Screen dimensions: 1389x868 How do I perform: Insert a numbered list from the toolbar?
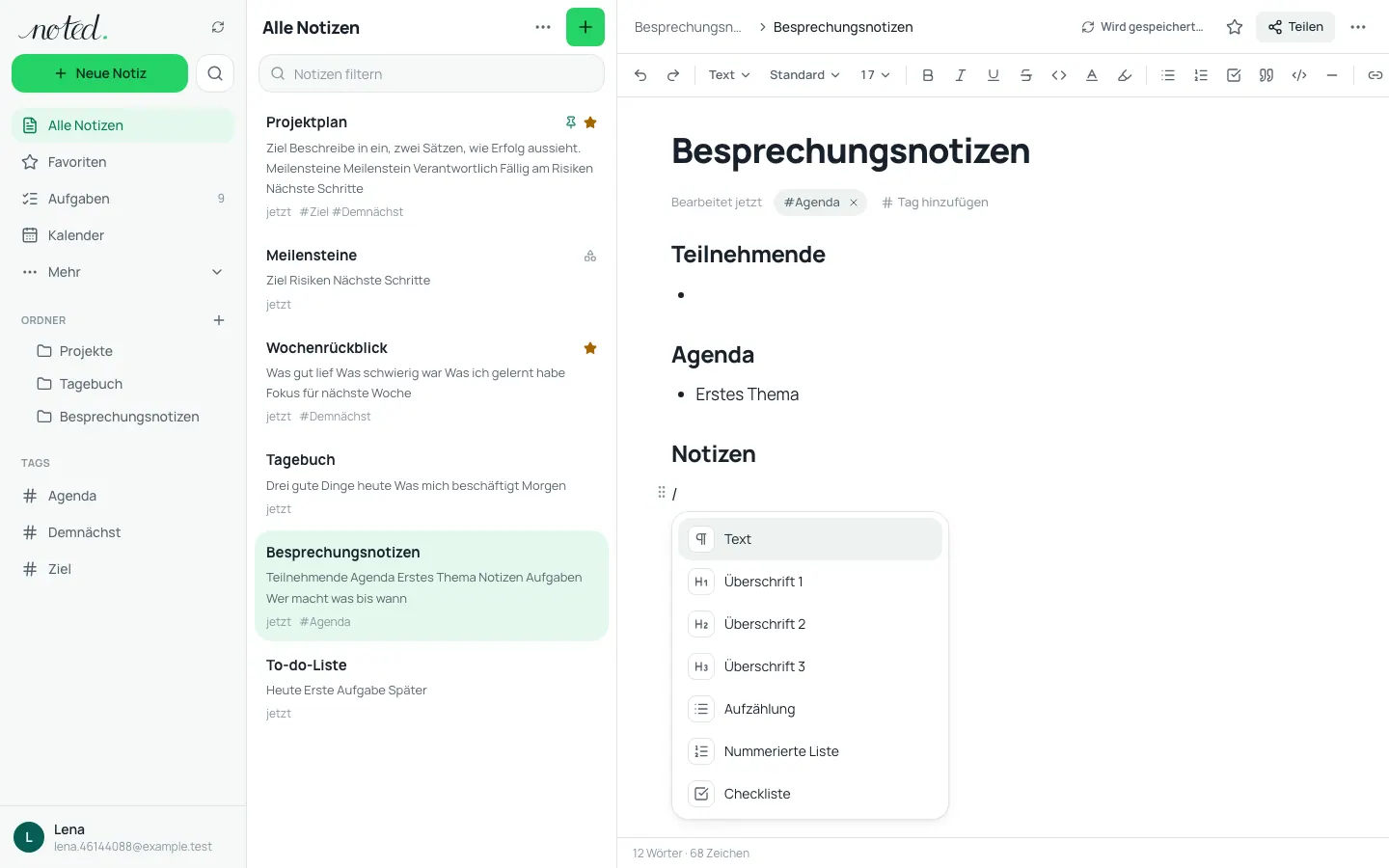coord(1201,75)
